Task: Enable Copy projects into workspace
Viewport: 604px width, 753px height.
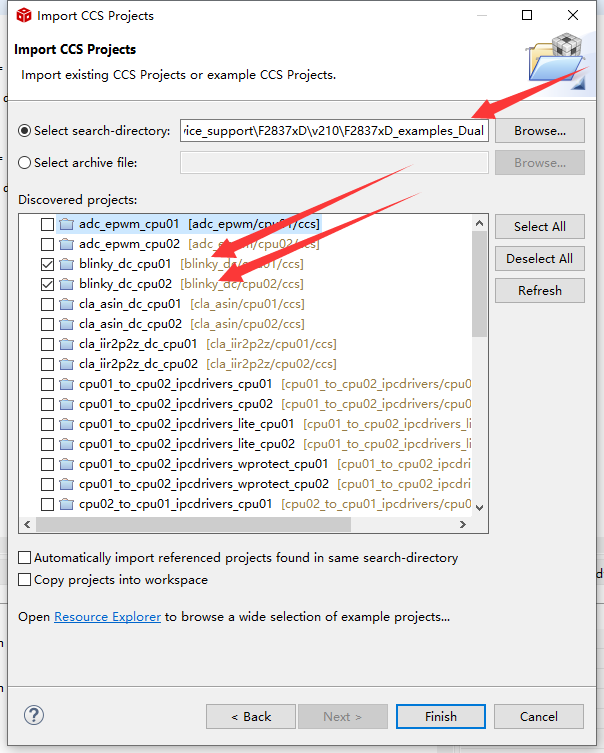Action: [24, 580]
